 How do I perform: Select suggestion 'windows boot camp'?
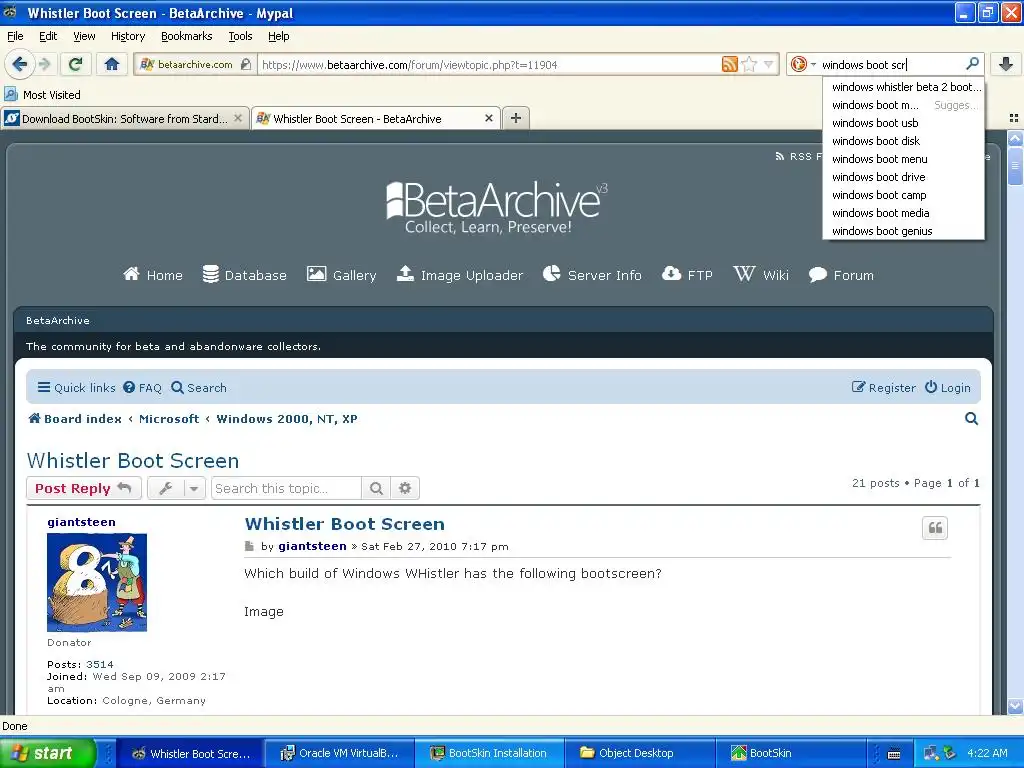[x=904, y=195]
